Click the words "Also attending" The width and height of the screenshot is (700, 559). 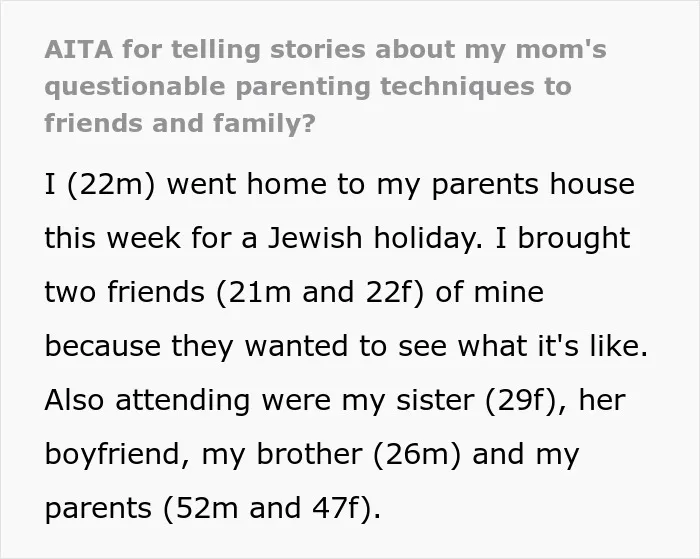pos(147,400)
